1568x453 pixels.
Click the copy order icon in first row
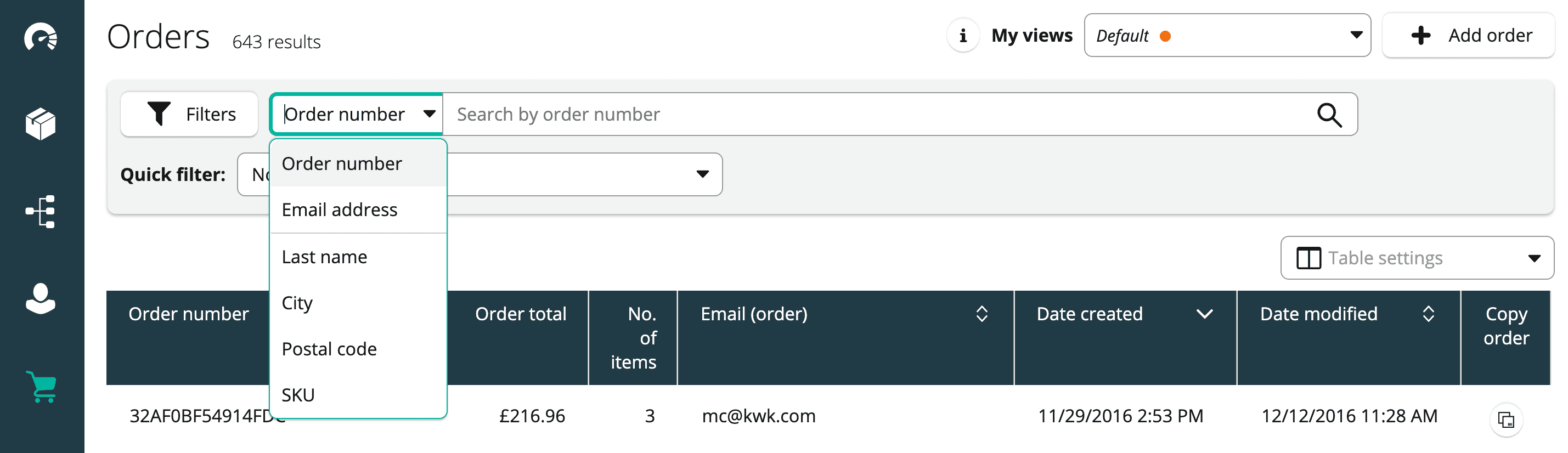click(1505, 420)
